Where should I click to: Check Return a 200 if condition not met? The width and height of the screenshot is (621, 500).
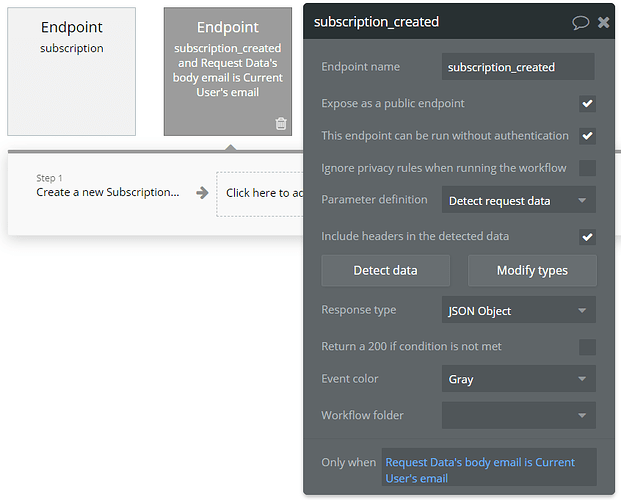587,347
